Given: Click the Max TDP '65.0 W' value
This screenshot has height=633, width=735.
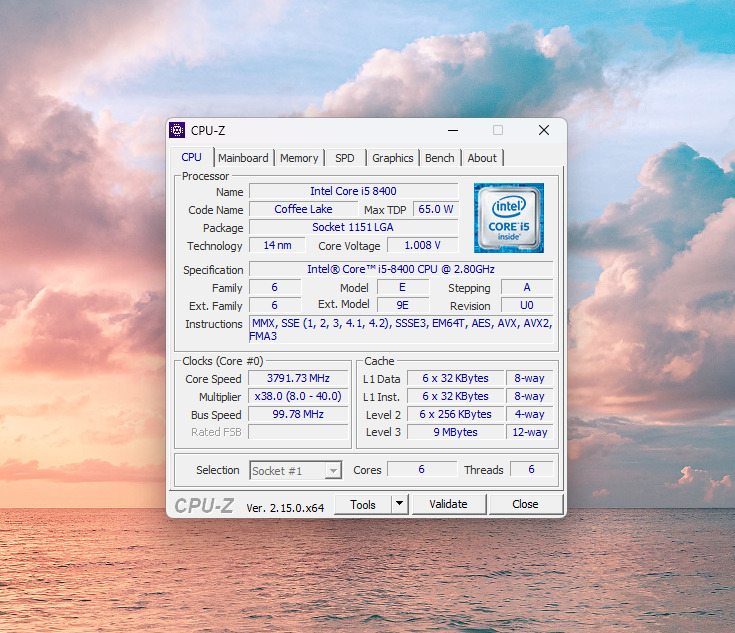Looking at the screenshot, I should (x=435, y=209).
